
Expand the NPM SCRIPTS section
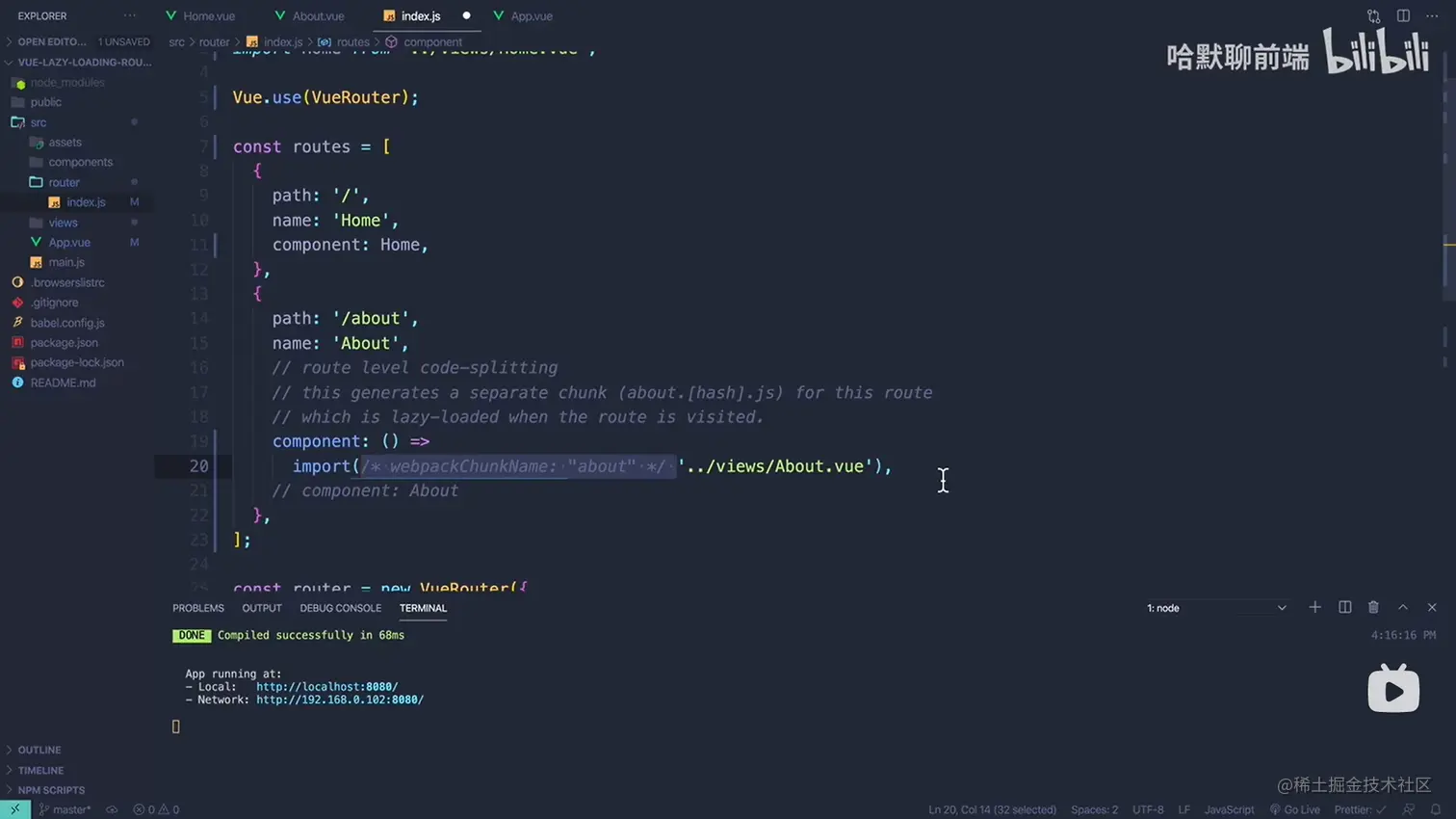(x=77, y=790)
